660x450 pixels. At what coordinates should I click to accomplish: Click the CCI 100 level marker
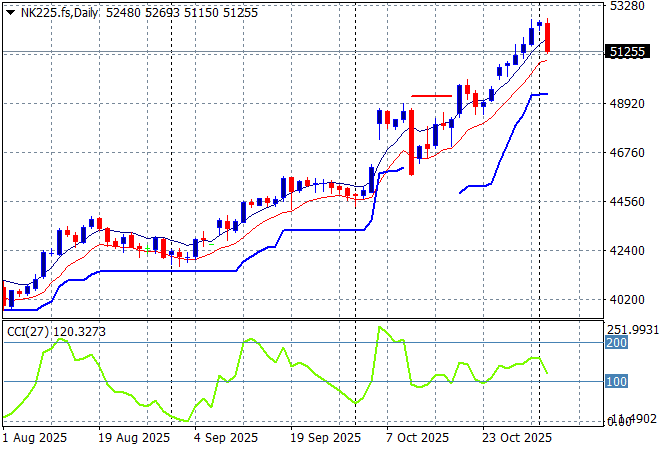[615, 382]
